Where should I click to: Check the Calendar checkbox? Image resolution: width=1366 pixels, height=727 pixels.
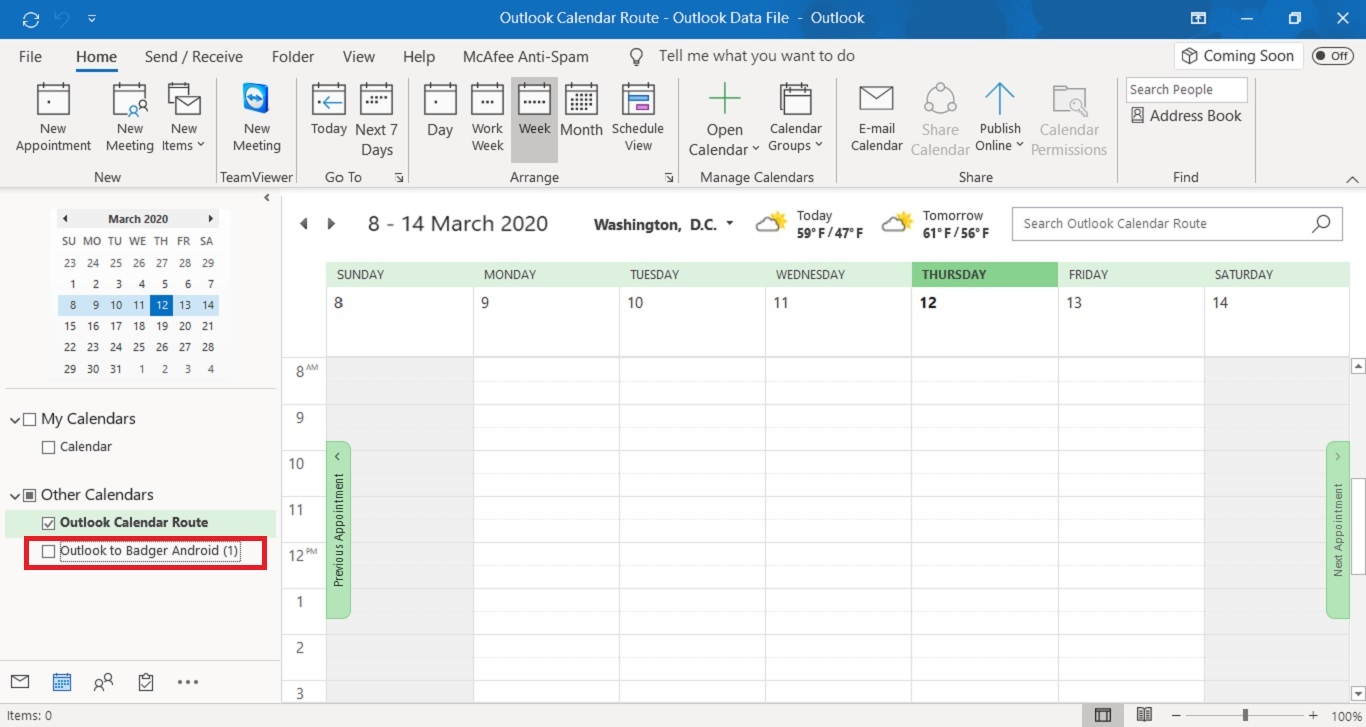[x=48, y=448]
